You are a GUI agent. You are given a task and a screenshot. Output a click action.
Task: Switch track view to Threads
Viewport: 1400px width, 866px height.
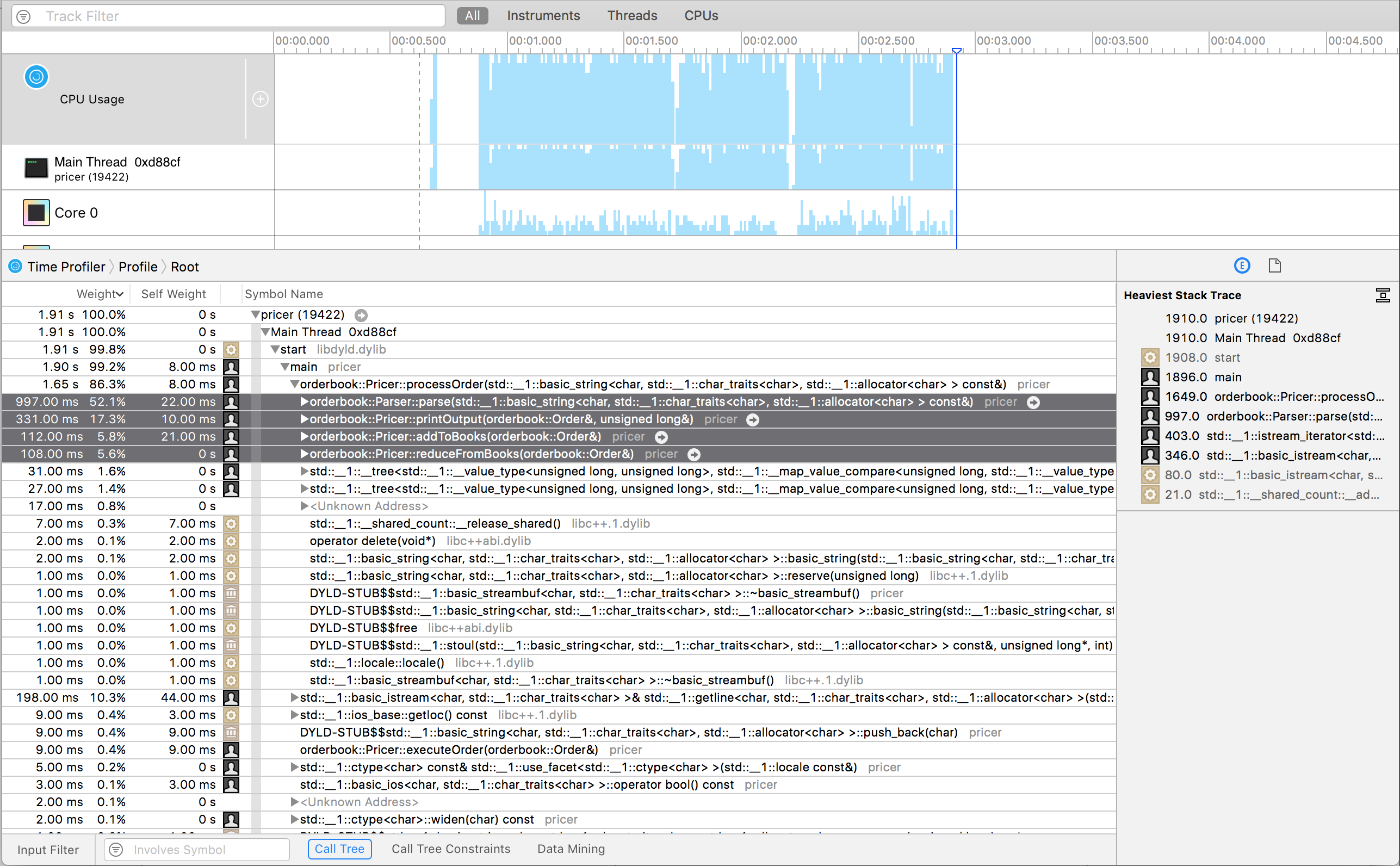631,16
